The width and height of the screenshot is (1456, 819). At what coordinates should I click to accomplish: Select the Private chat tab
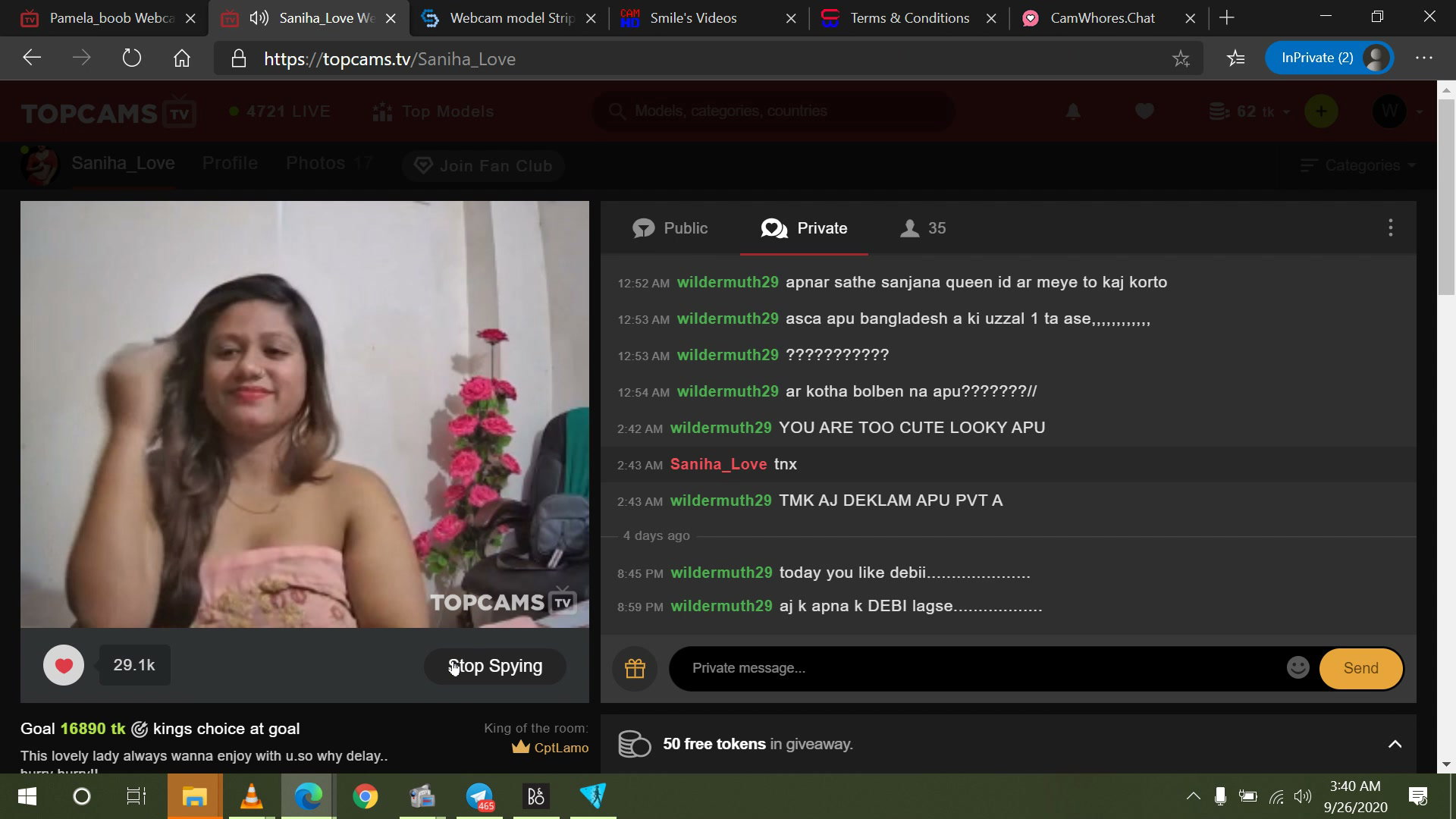click(x=804, y=228)
